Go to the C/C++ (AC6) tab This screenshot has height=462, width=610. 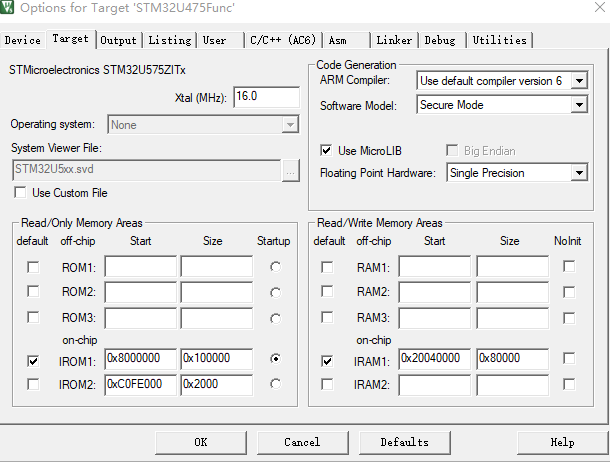(x=283, y=40)
